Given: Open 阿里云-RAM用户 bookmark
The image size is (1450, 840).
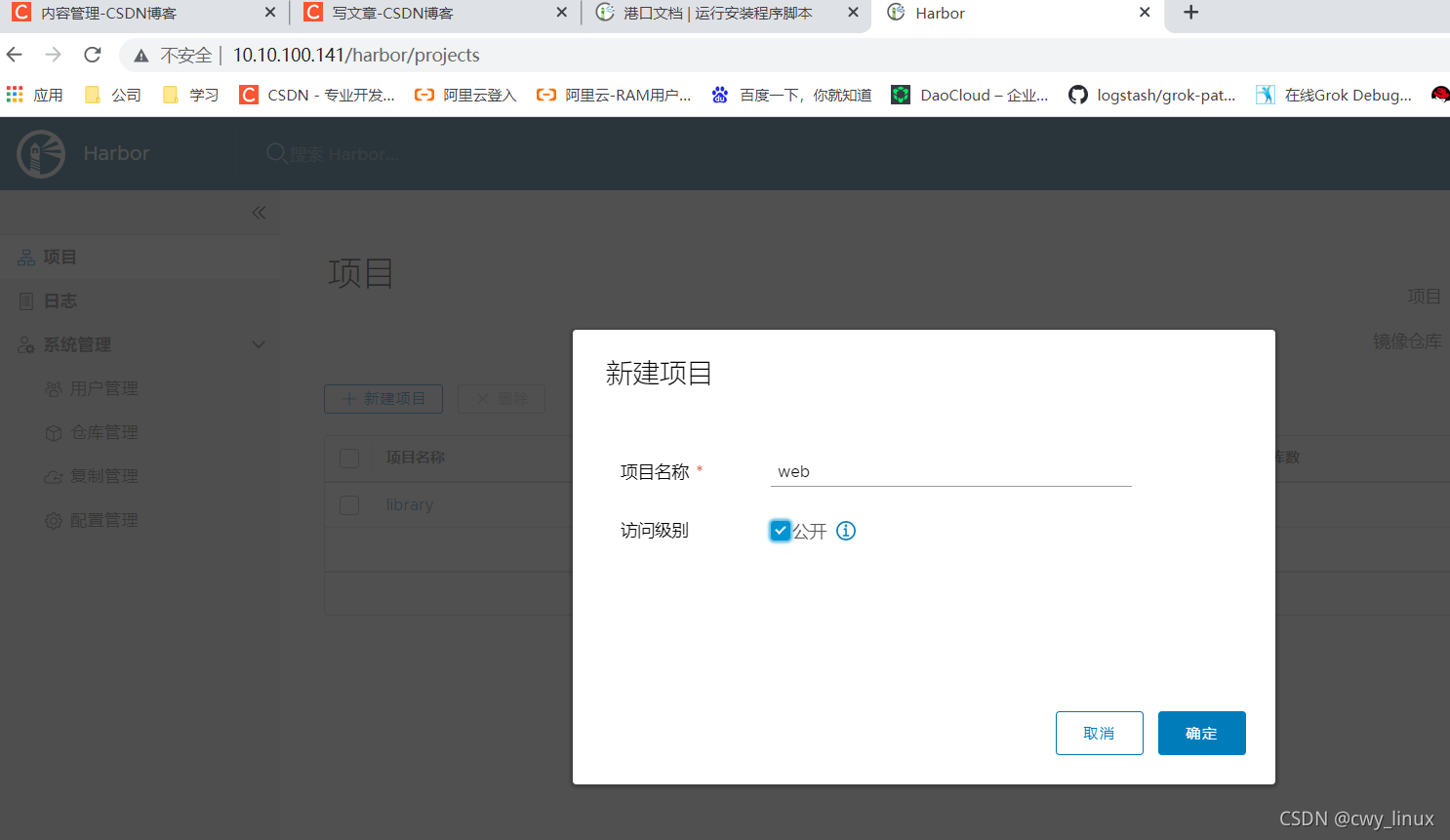Looking at the screenshot, I should pos(614,95).
